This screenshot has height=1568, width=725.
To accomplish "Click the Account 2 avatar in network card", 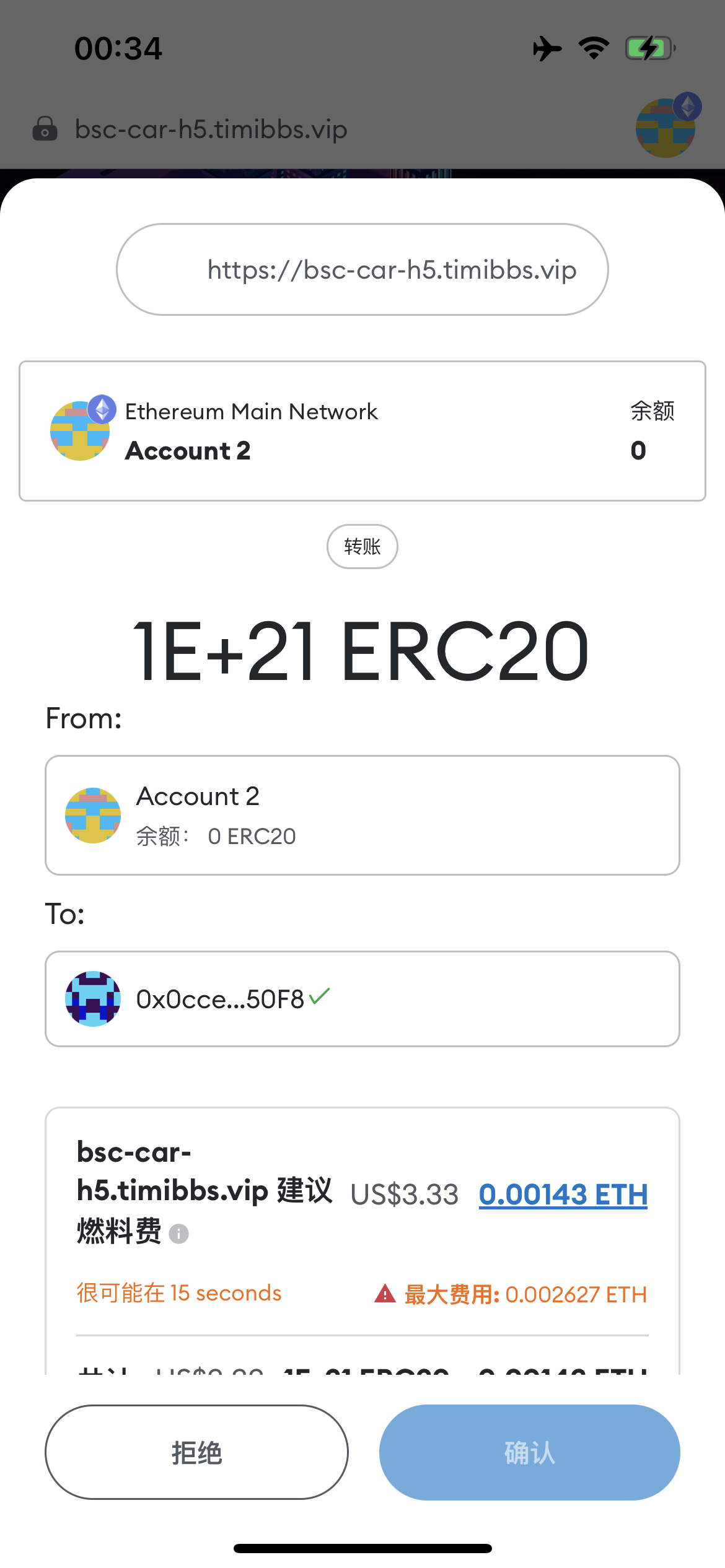I will pos(79,430).
